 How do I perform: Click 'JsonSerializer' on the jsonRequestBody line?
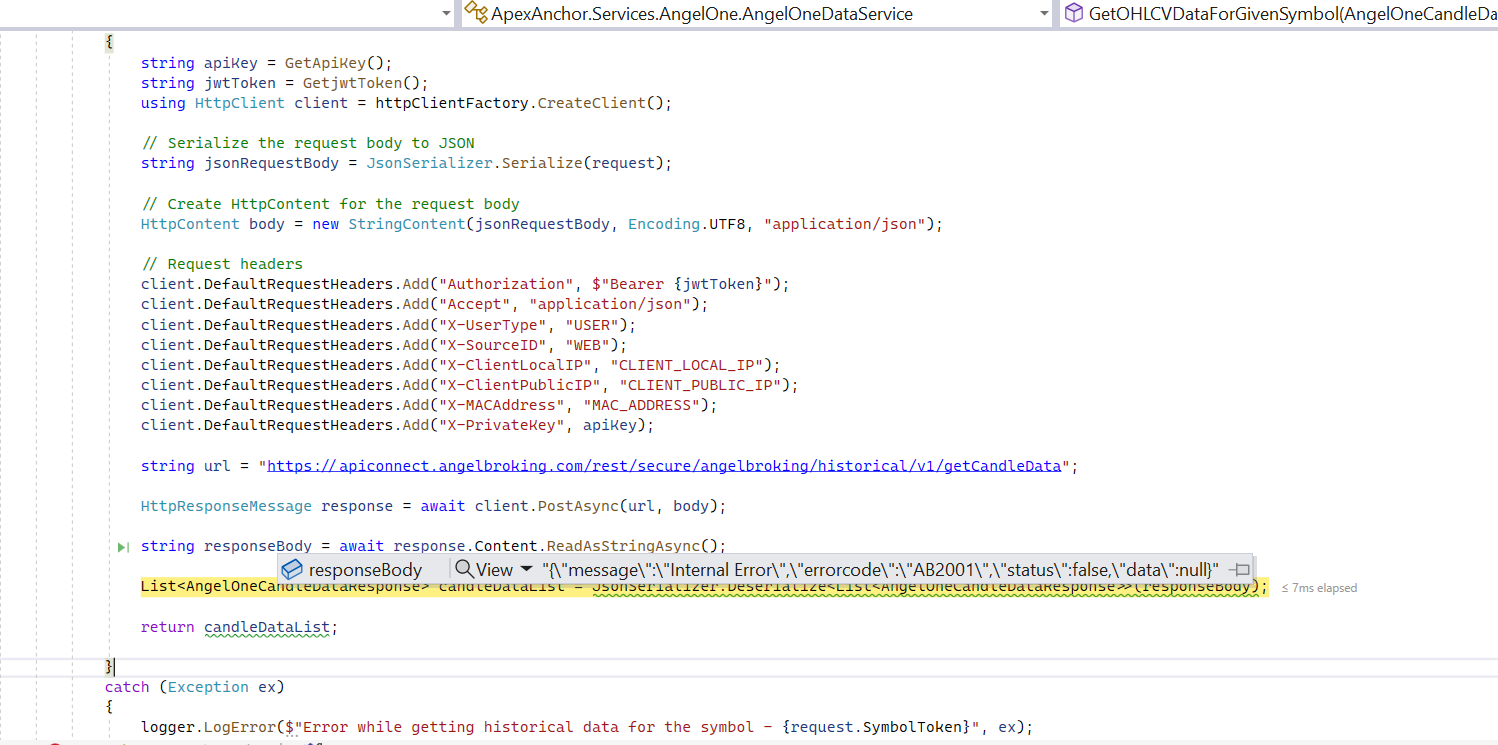429,163
